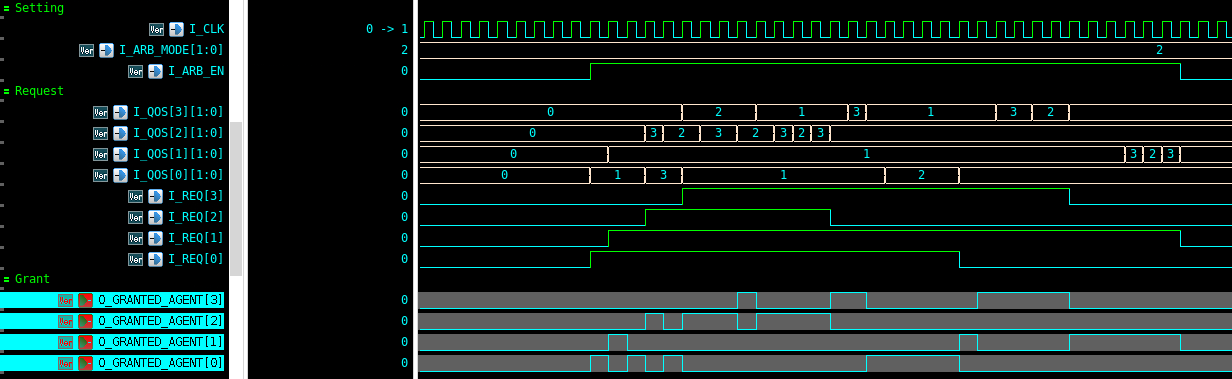Viewport: 1232px width, 379px height.
Task: Click the input arrow icon beside I_REQ[0]
Action: click(155, 259)
